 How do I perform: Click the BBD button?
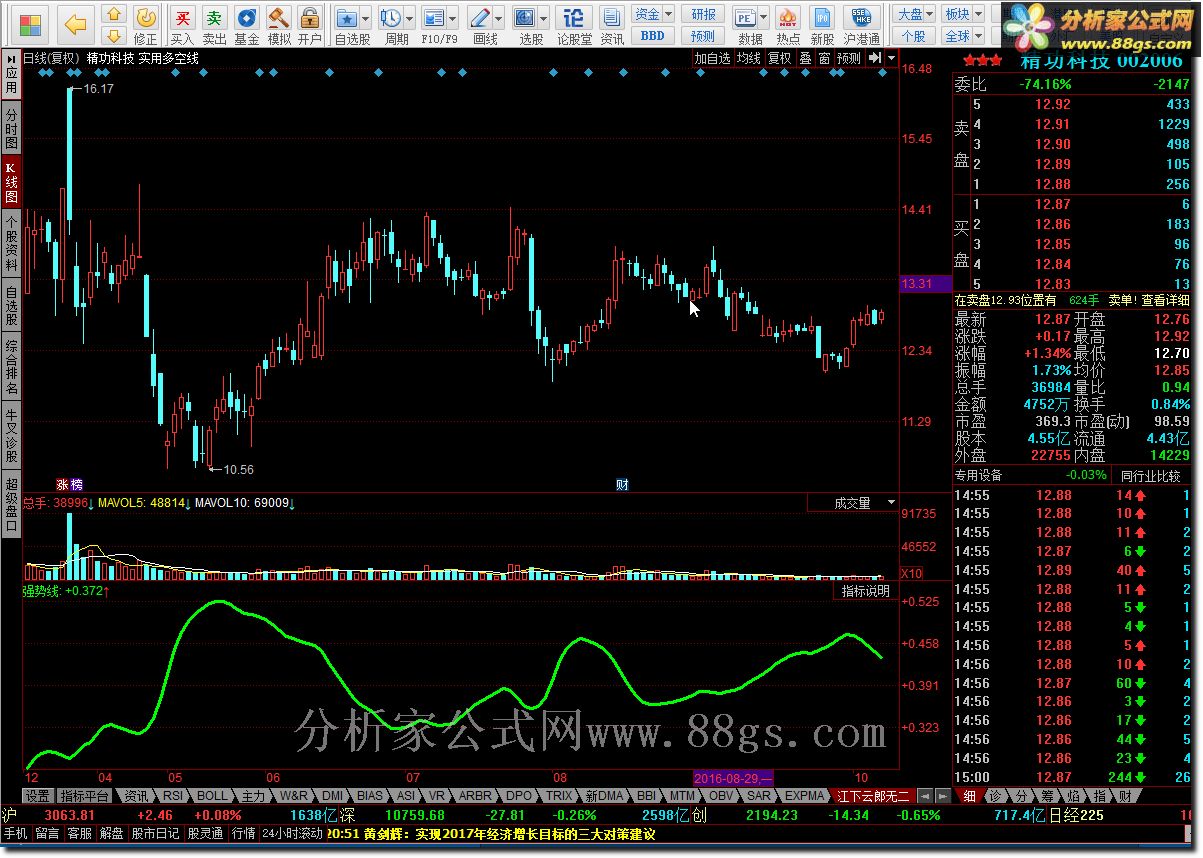tap(652, 35)
